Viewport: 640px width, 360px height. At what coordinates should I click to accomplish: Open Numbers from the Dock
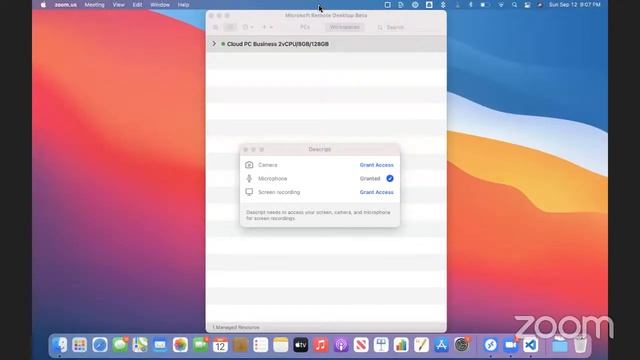pos(401,345)
